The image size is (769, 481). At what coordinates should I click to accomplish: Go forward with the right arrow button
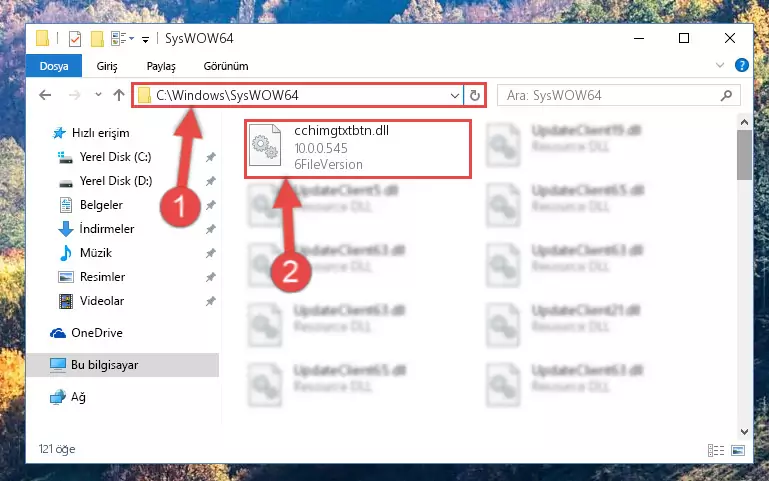point(74,95)
